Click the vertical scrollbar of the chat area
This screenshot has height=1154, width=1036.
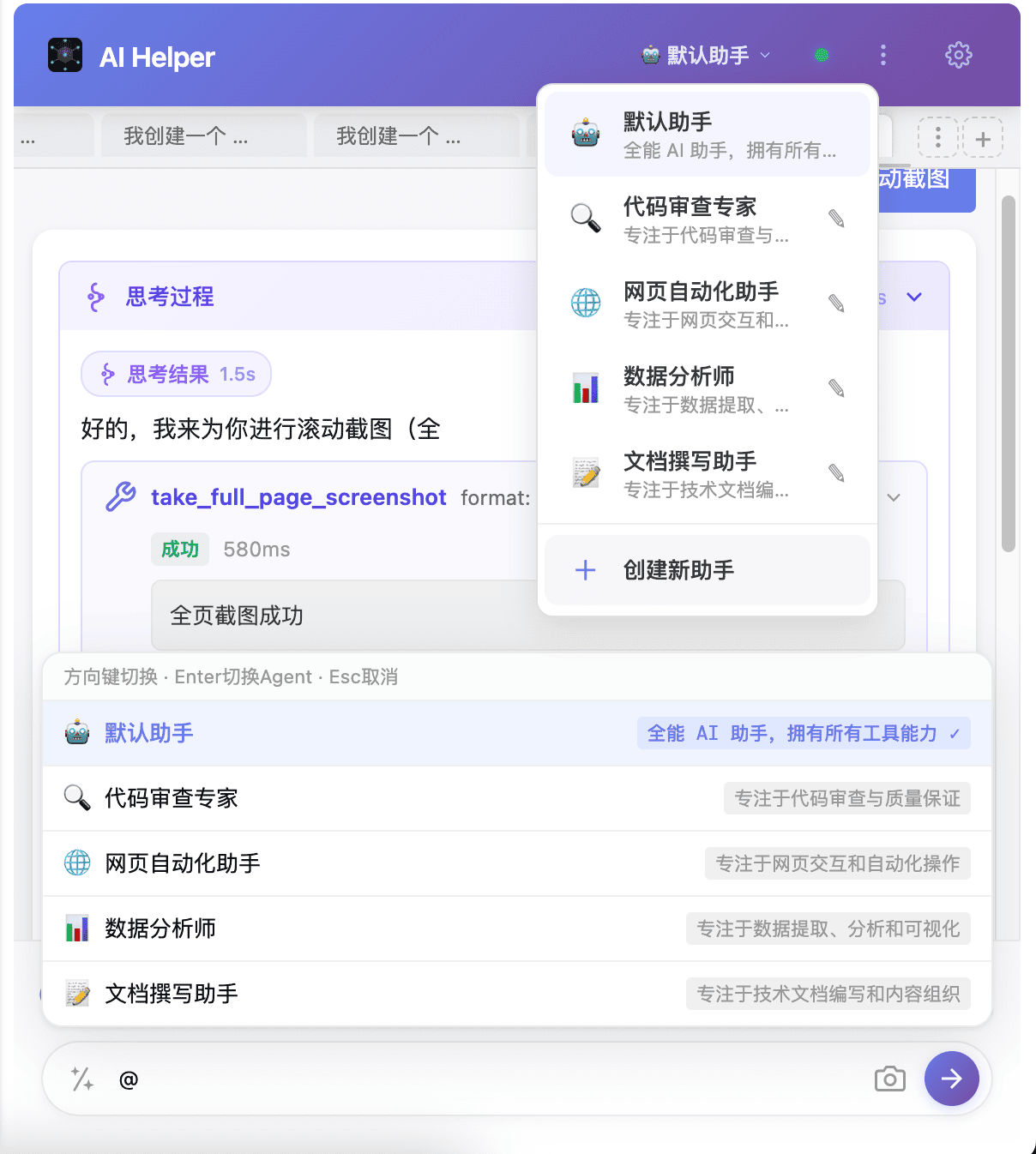click(1009, 373)
